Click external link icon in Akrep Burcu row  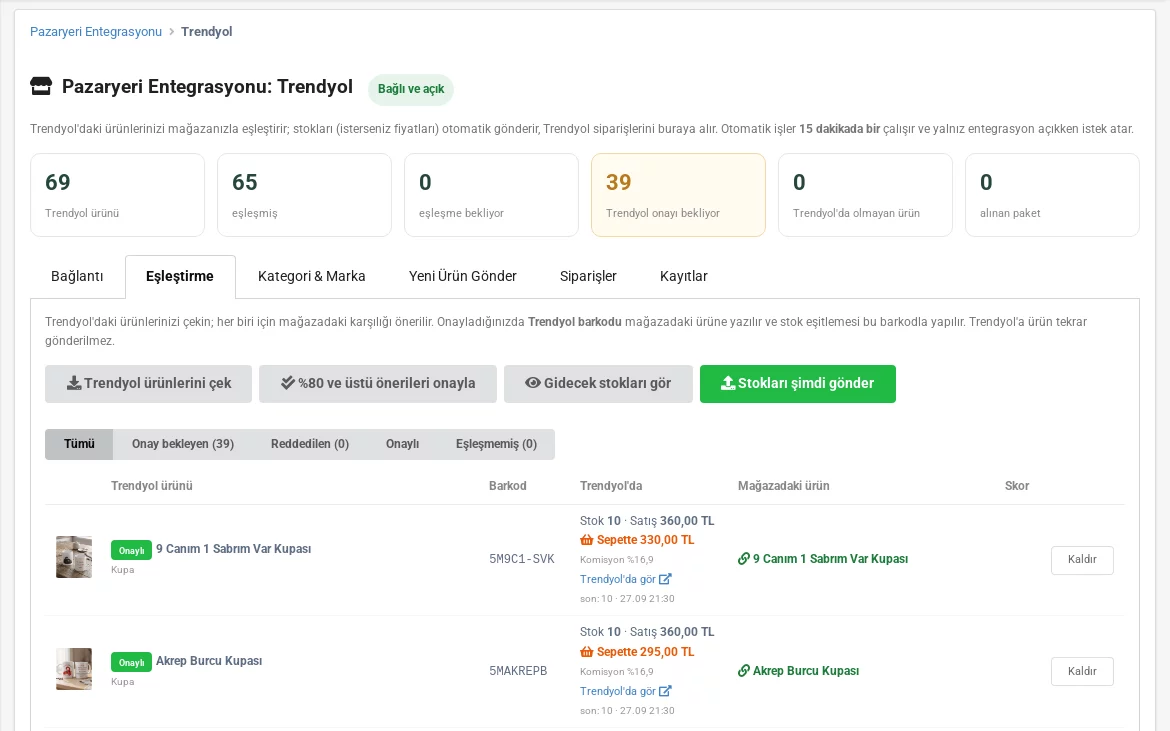coord(666,691)
